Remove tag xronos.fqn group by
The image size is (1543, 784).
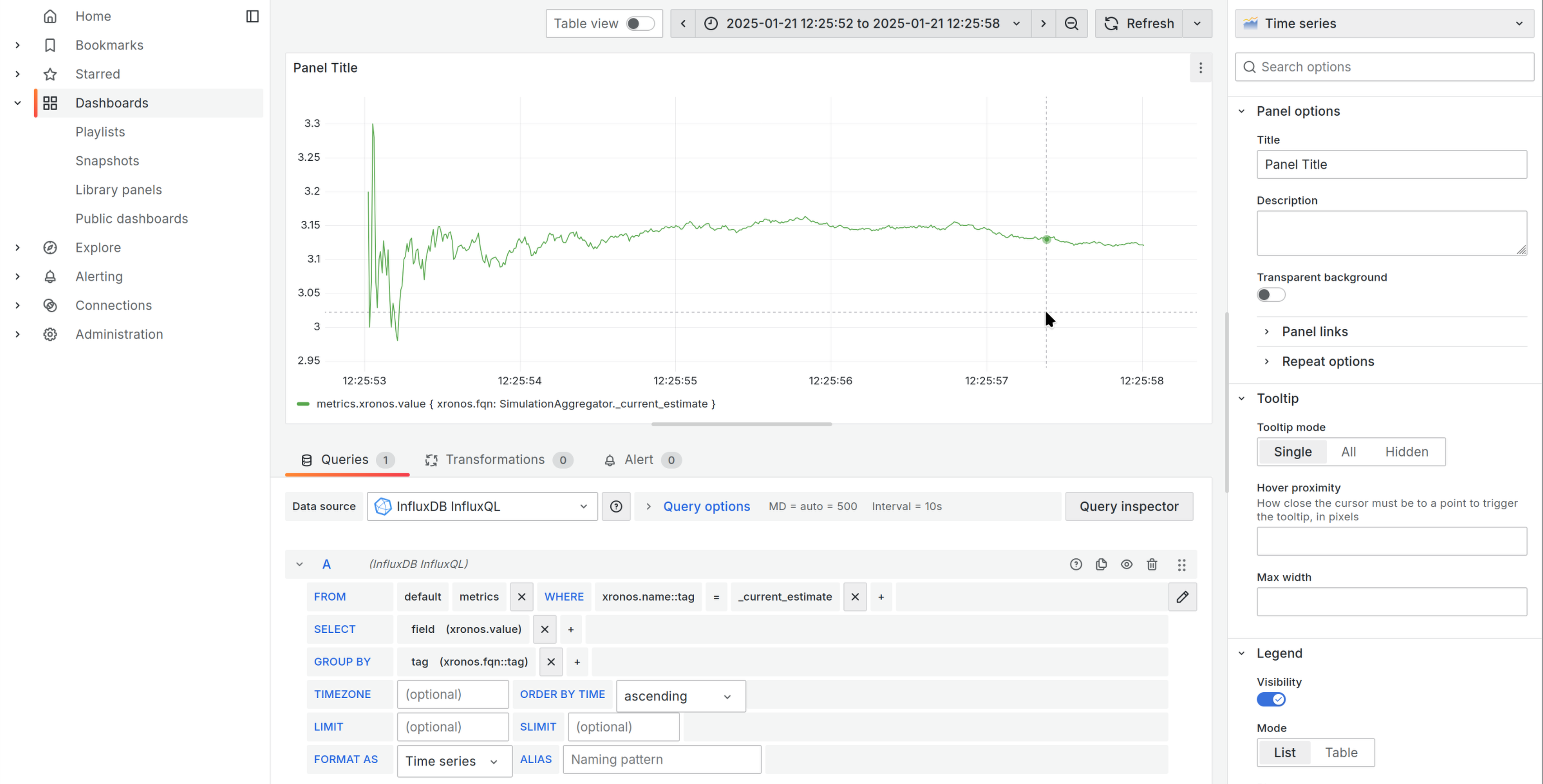tap(551, 662)
